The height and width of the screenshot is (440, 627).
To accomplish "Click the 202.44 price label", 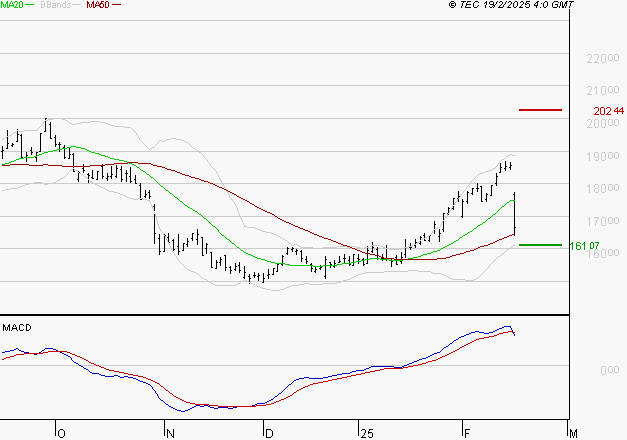I will [x=608, y=110].
